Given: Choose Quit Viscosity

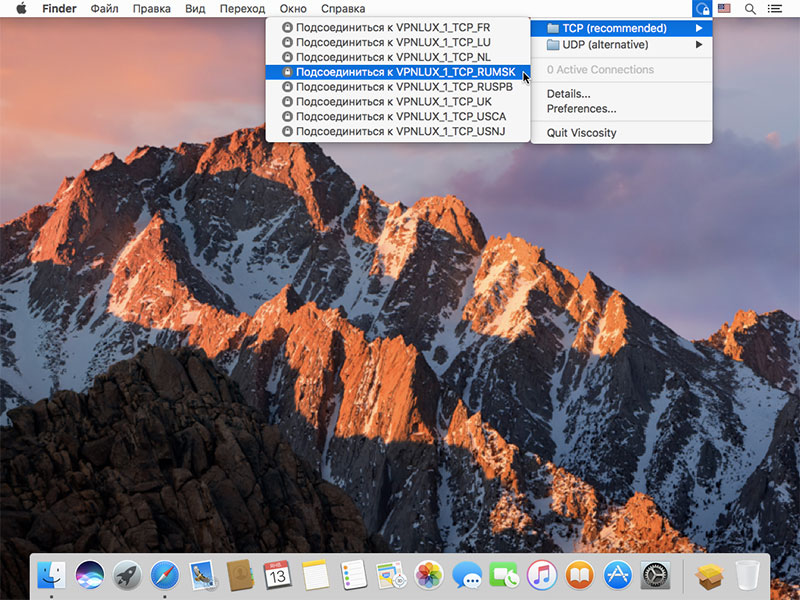Looking at the screenshot, I should [581, 133].
